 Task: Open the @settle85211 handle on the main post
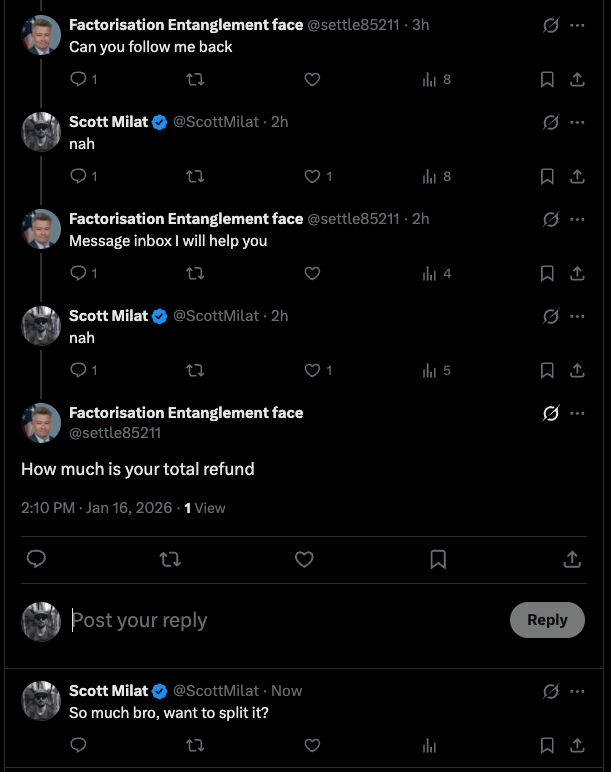[x=115, y=433]
